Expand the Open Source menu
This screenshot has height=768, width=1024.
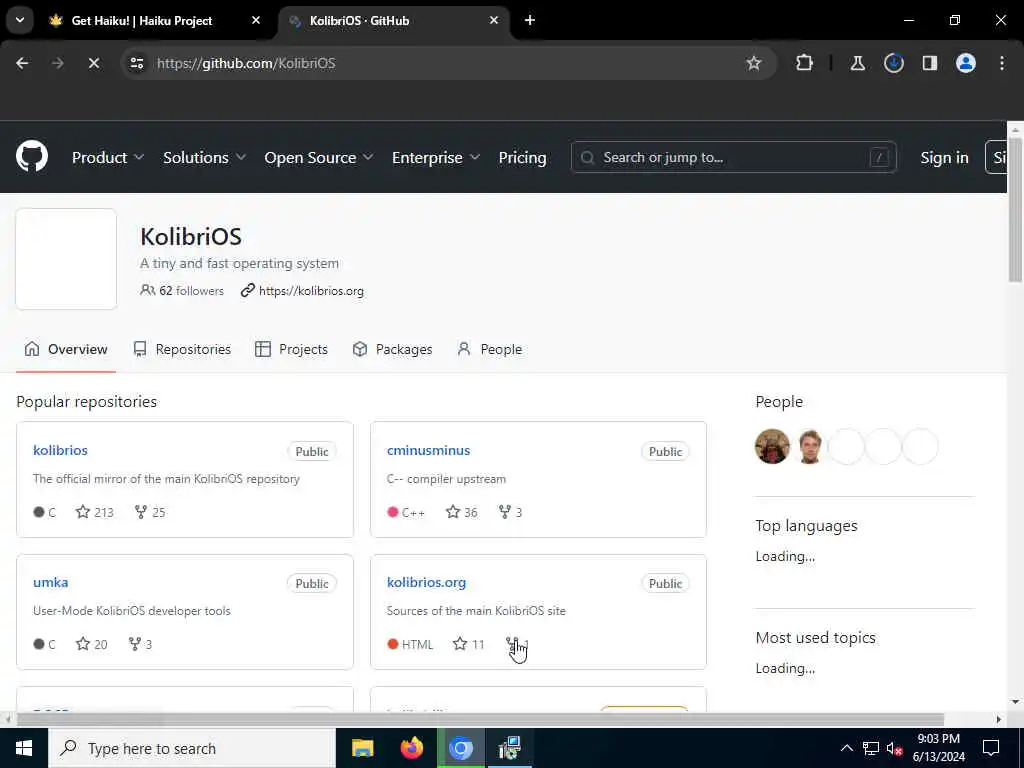coord(319,157)
